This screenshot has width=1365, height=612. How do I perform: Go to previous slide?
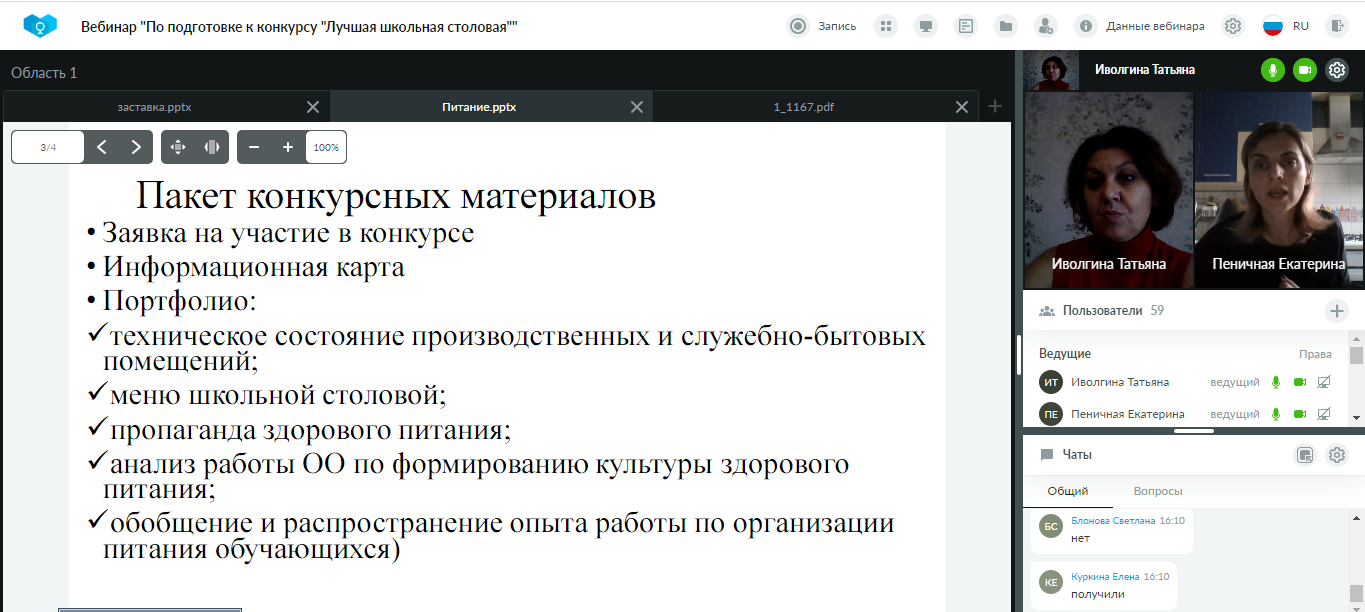pyautogui.click(x=102, y=147)
